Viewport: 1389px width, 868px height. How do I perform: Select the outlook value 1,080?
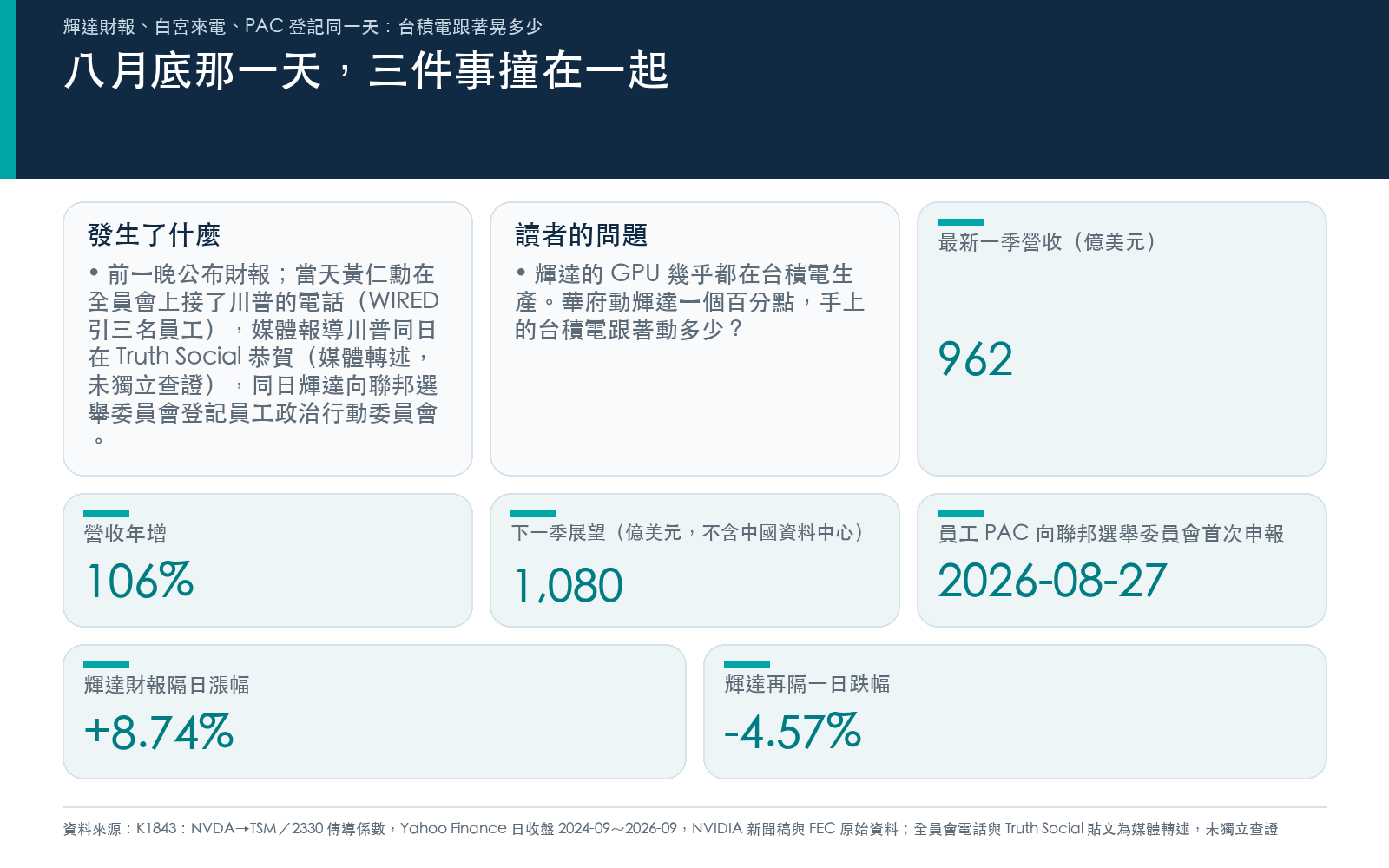pos(569,585)
